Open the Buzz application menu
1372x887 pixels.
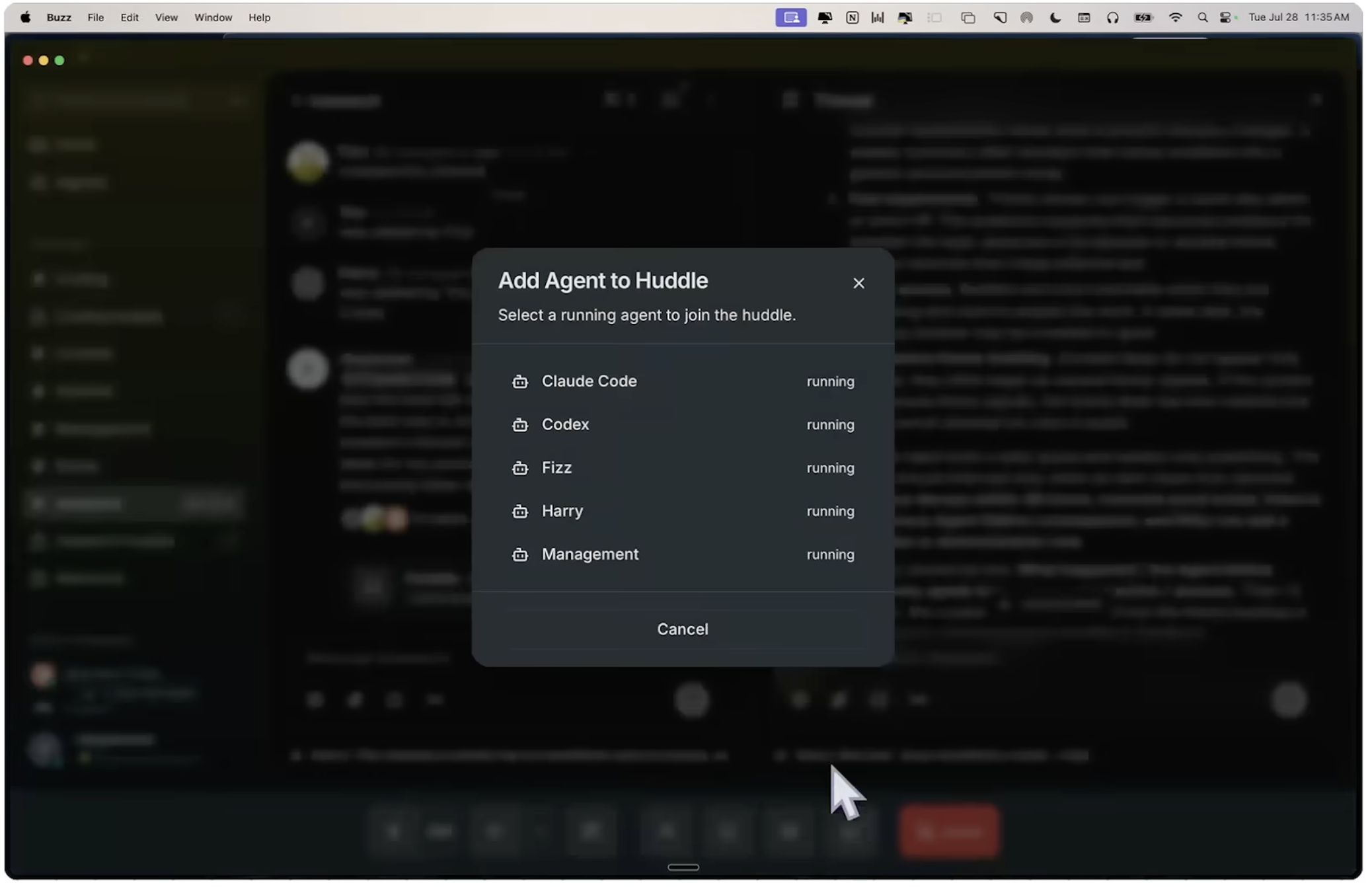(x=59, y=18)
